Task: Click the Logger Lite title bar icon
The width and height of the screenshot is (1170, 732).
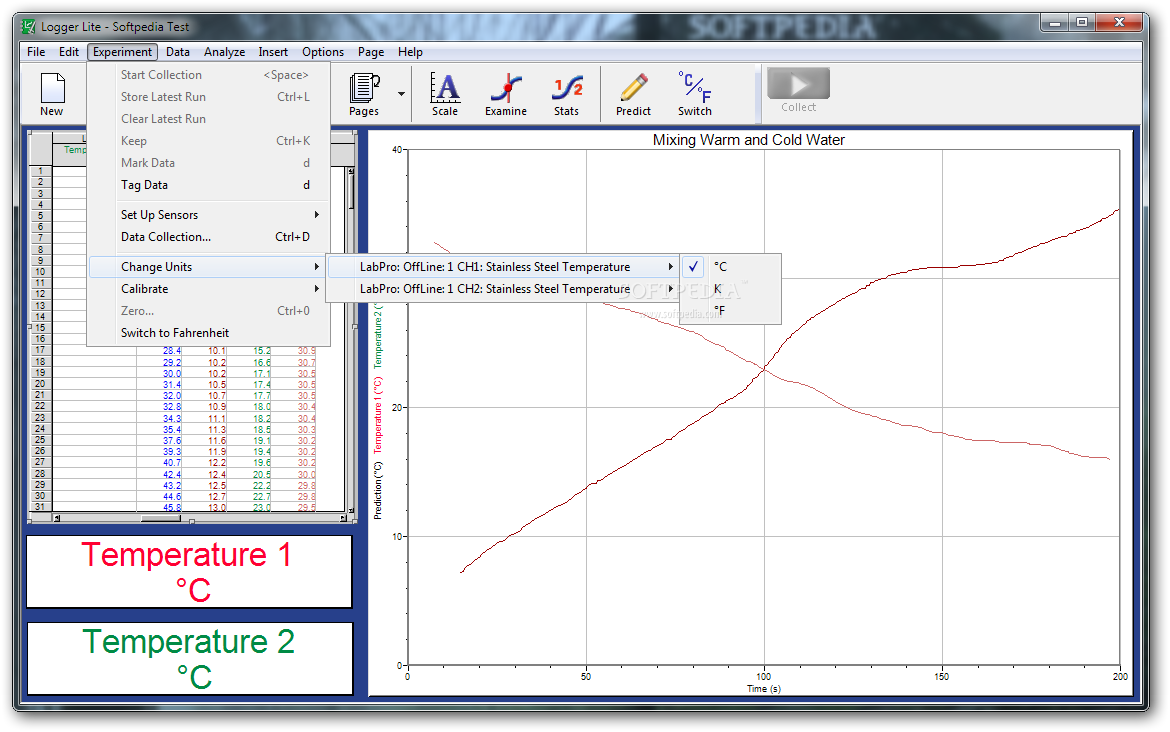Action: pos(28,27)
